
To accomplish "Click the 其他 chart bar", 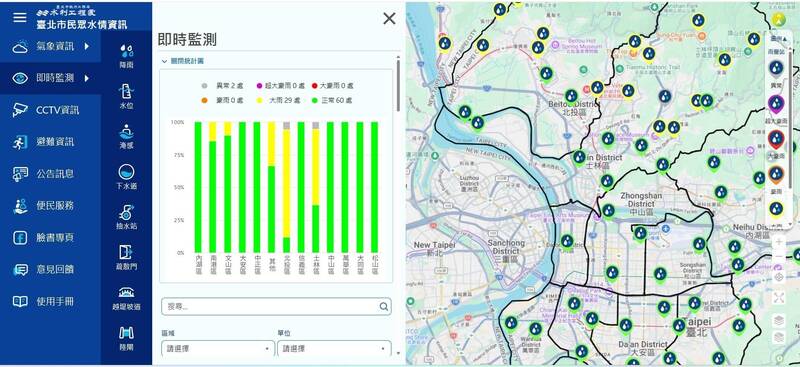I will 271,187.
